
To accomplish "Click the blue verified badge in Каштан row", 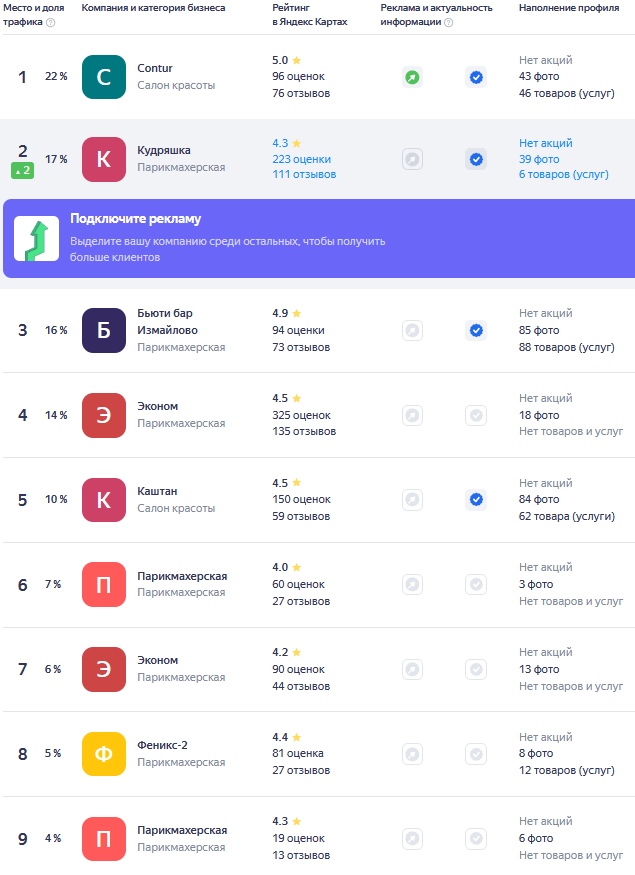I will 476,499.
